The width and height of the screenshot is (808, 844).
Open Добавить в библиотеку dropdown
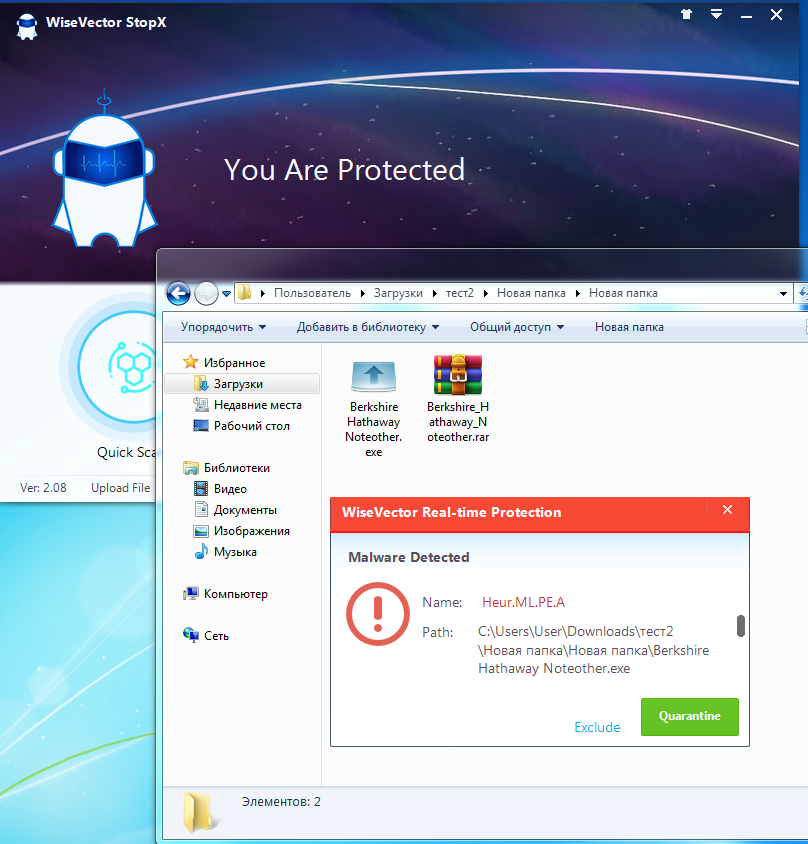click(x=368, y=327)
